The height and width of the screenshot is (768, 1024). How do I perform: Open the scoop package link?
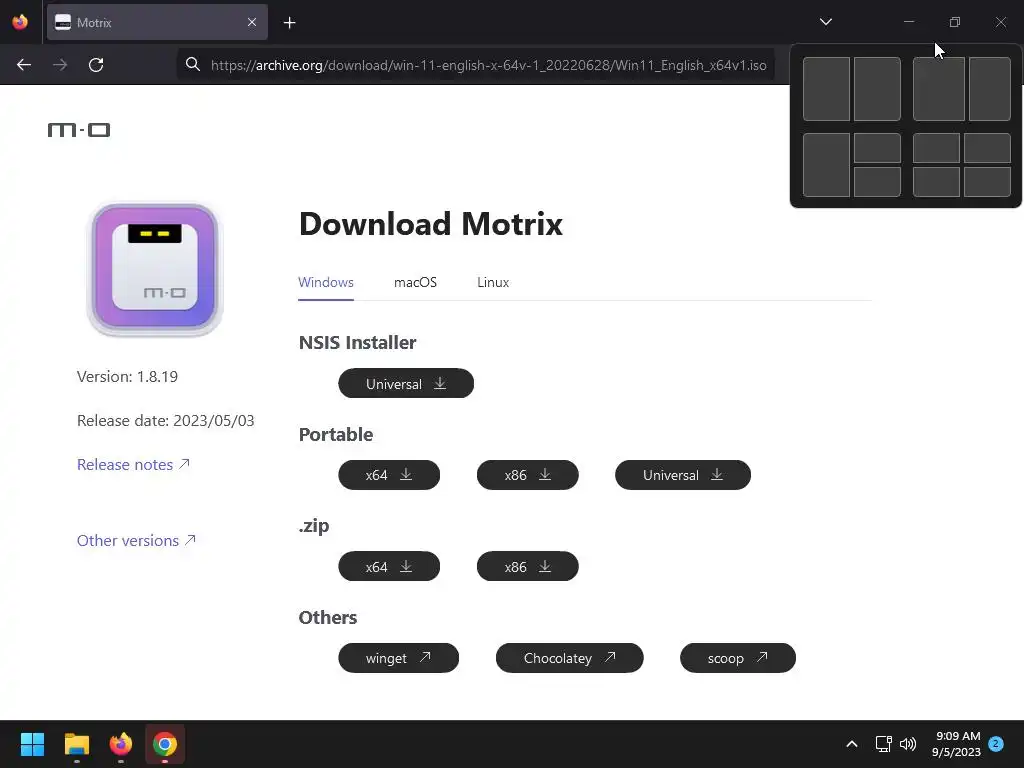coord(738,658)
